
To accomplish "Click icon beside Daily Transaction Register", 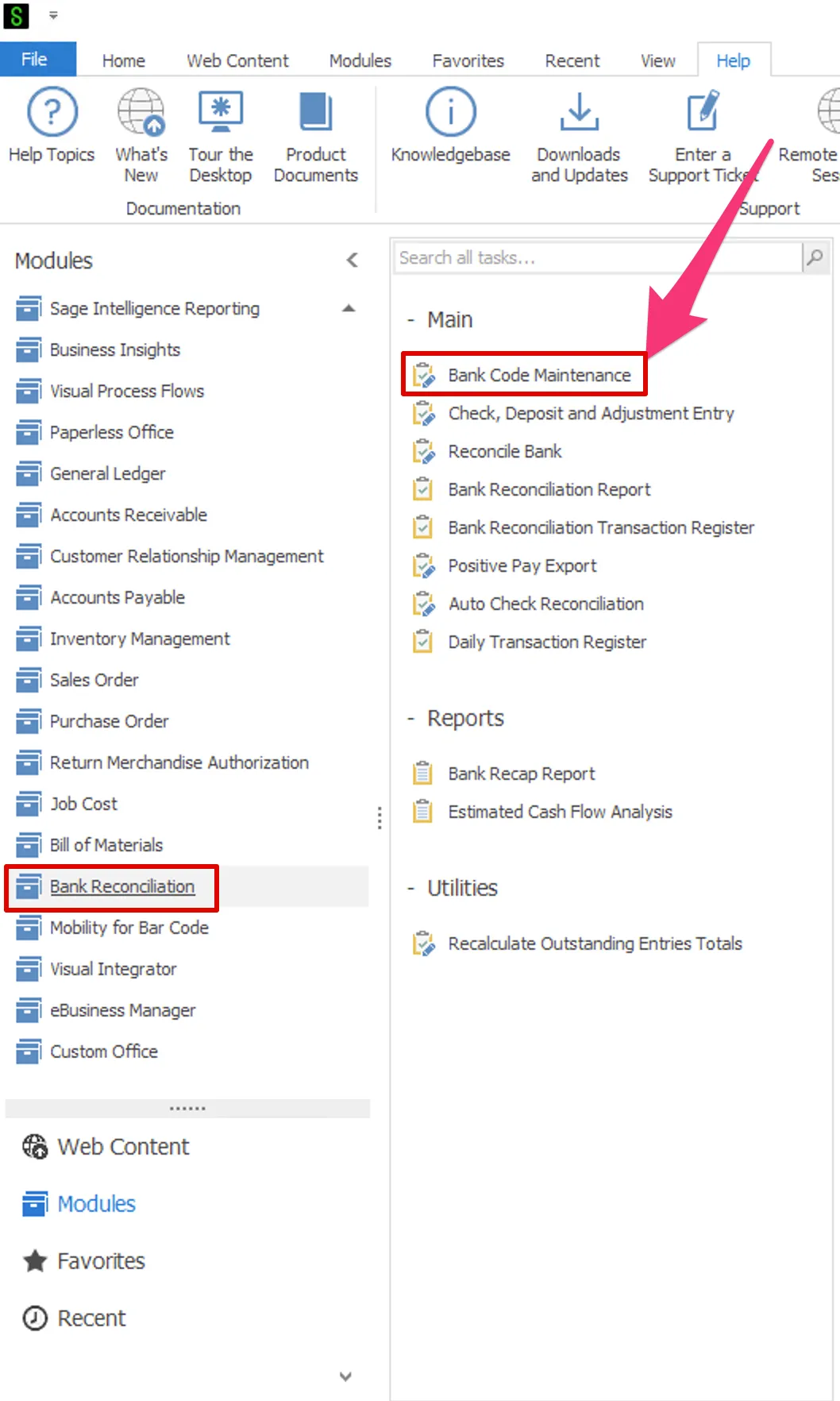I will [423, 642].
